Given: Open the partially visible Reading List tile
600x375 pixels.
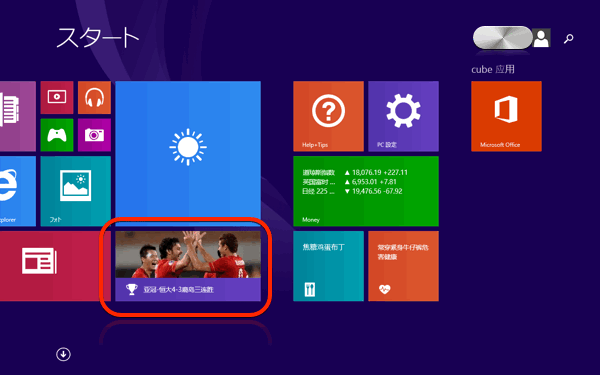Looking at the screenshot, I should tap(18, 116).
